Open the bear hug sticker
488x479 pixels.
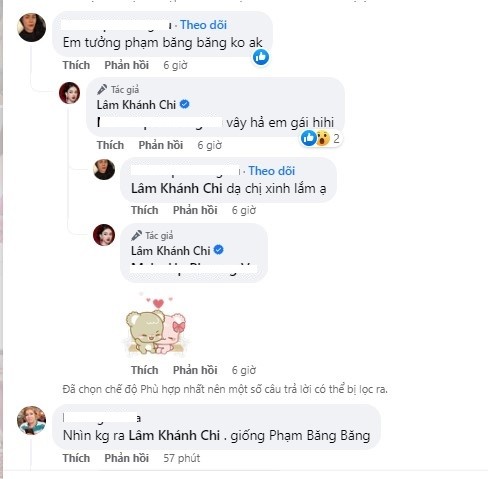tap(156, 323)
